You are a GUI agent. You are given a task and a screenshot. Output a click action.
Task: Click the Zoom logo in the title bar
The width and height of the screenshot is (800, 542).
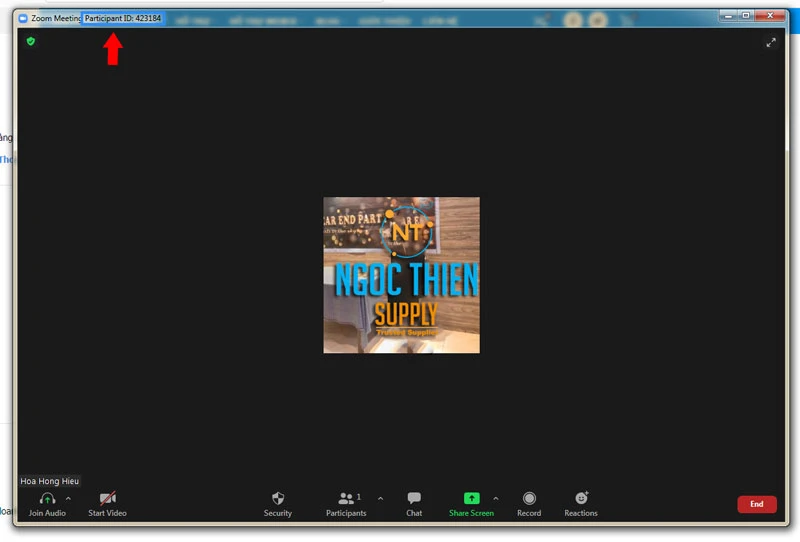coord(23,18)
